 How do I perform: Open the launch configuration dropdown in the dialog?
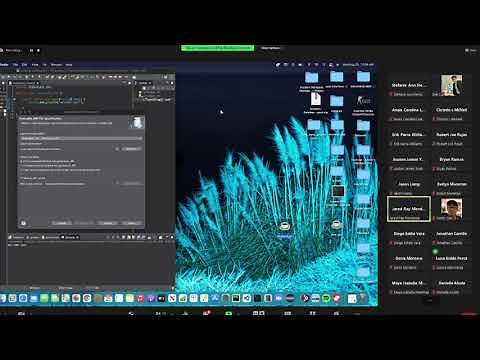click(81, 138)
